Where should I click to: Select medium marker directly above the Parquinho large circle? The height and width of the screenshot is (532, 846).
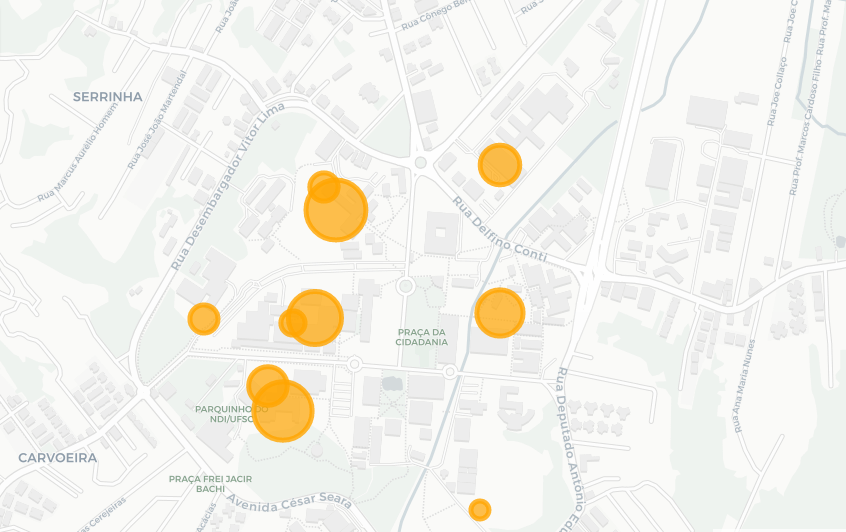click(267, 385)
